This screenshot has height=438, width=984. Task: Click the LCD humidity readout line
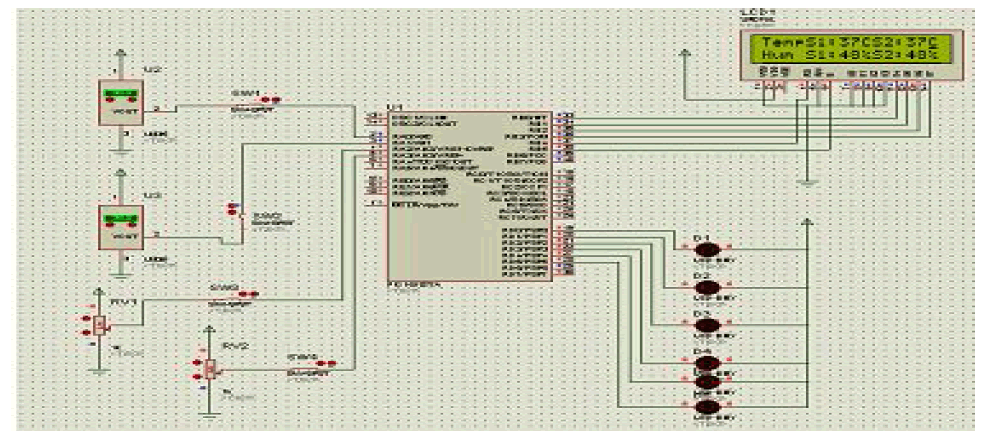849,57
